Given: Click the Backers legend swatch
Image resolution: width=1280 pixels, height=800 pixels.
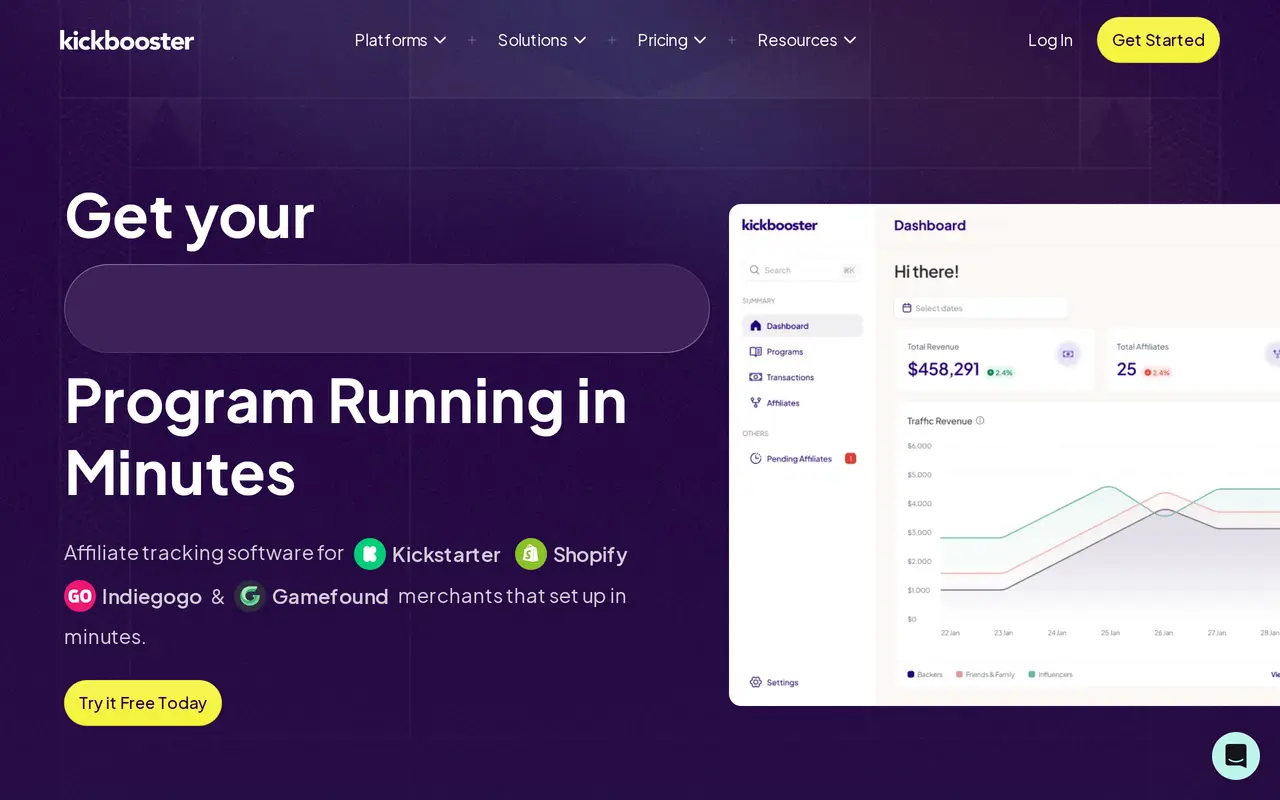Looking at the screenshot, I should pos(911,675).
